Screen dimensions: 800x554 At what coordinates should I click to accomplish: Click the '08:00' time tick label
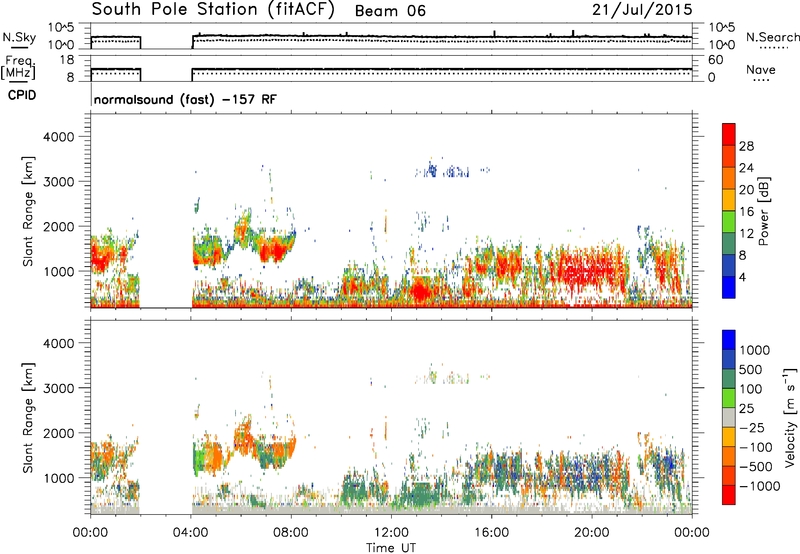click(291, 533)
